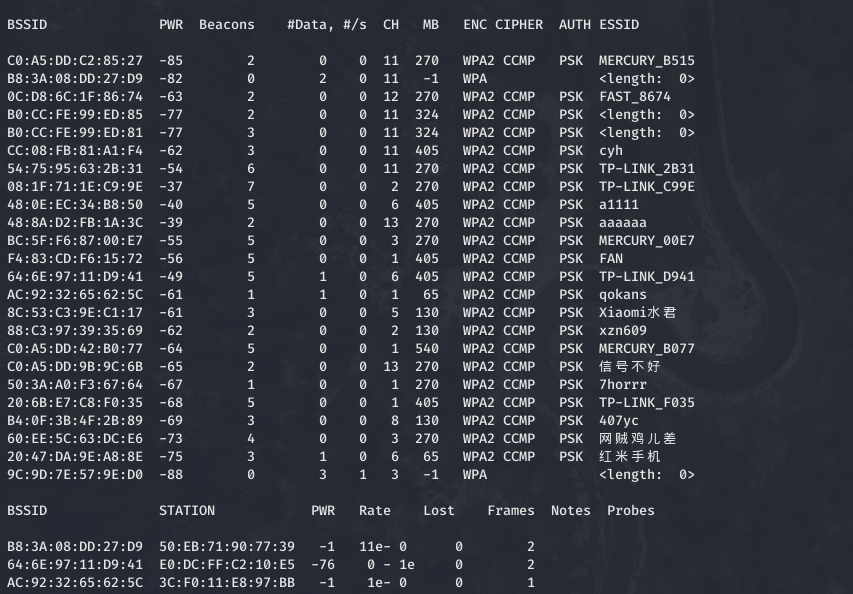Click the Beacons column header
This screenshot has height=594, width=853.
coord(226,24)
